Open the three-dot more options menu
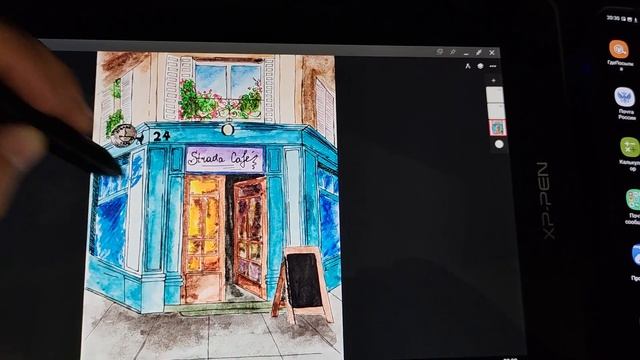The height and width of the screenshot is (360, 640). pos(493,66)
